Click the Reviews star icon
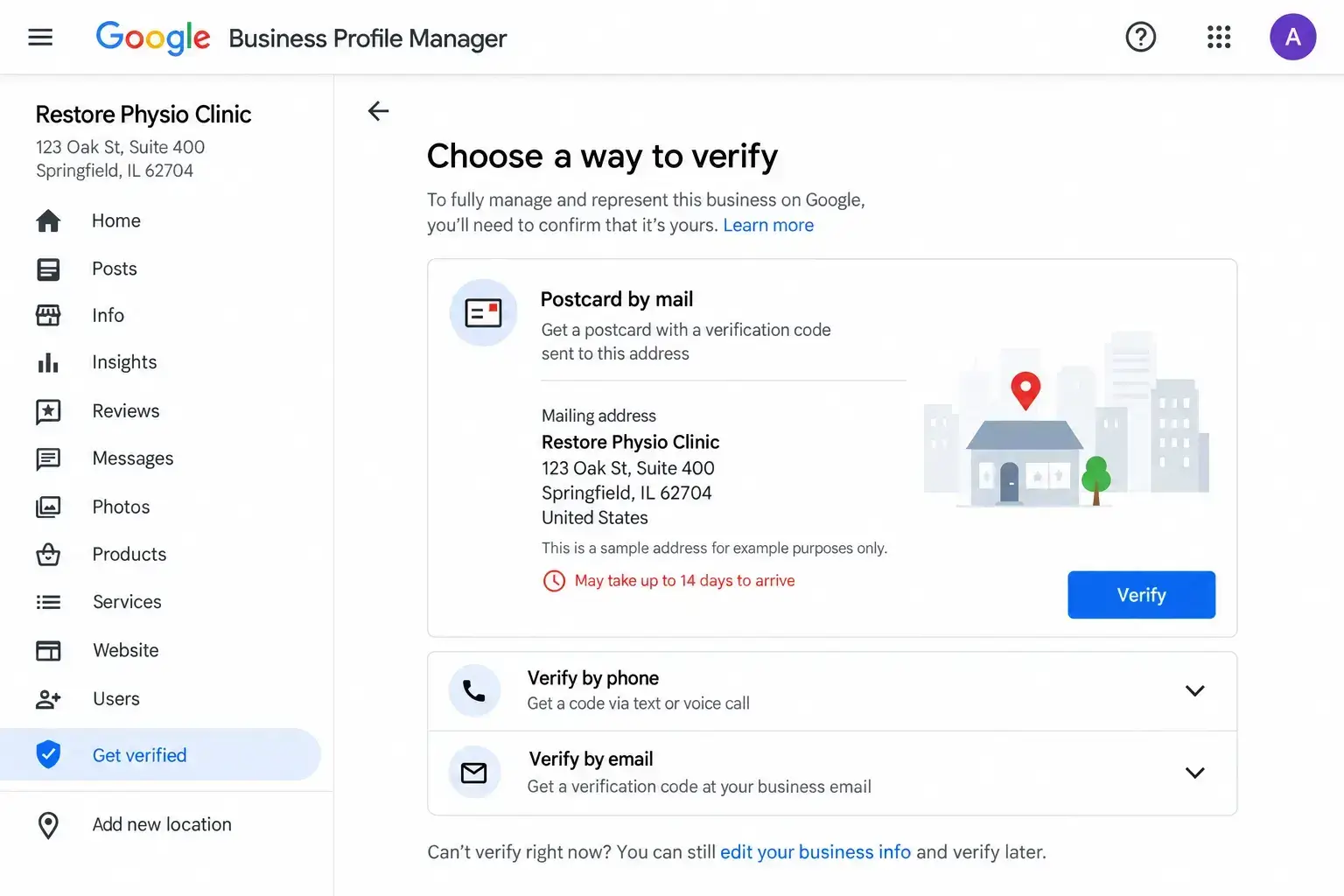Screen dimensions: 1344x896 pos(48,411)
